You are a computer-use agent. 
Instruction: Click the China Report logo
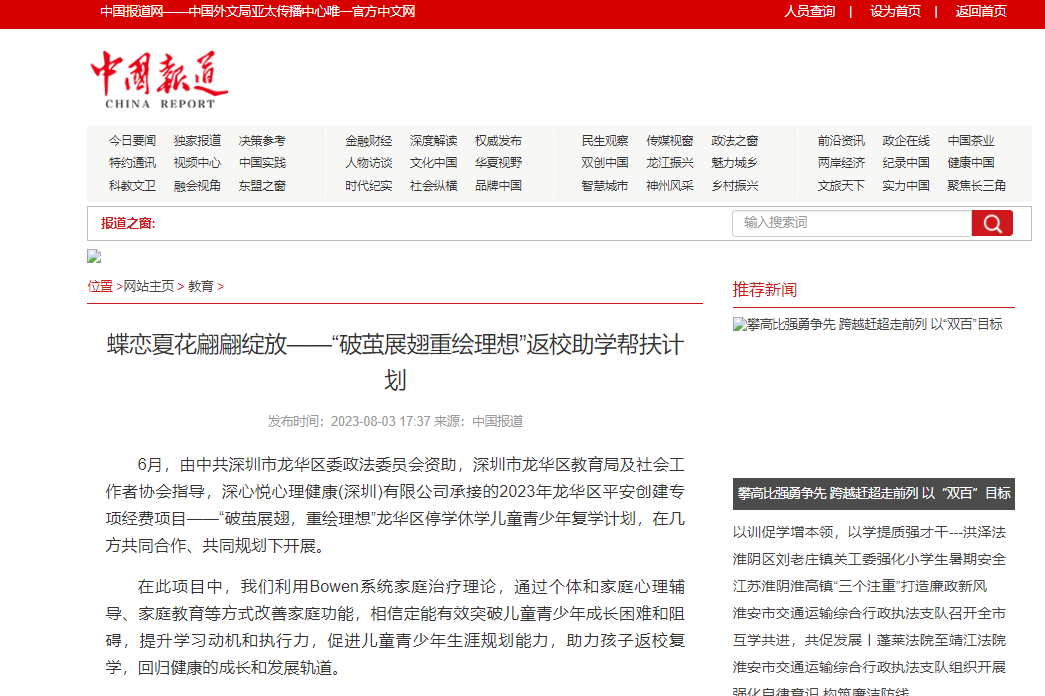[160, 79]
